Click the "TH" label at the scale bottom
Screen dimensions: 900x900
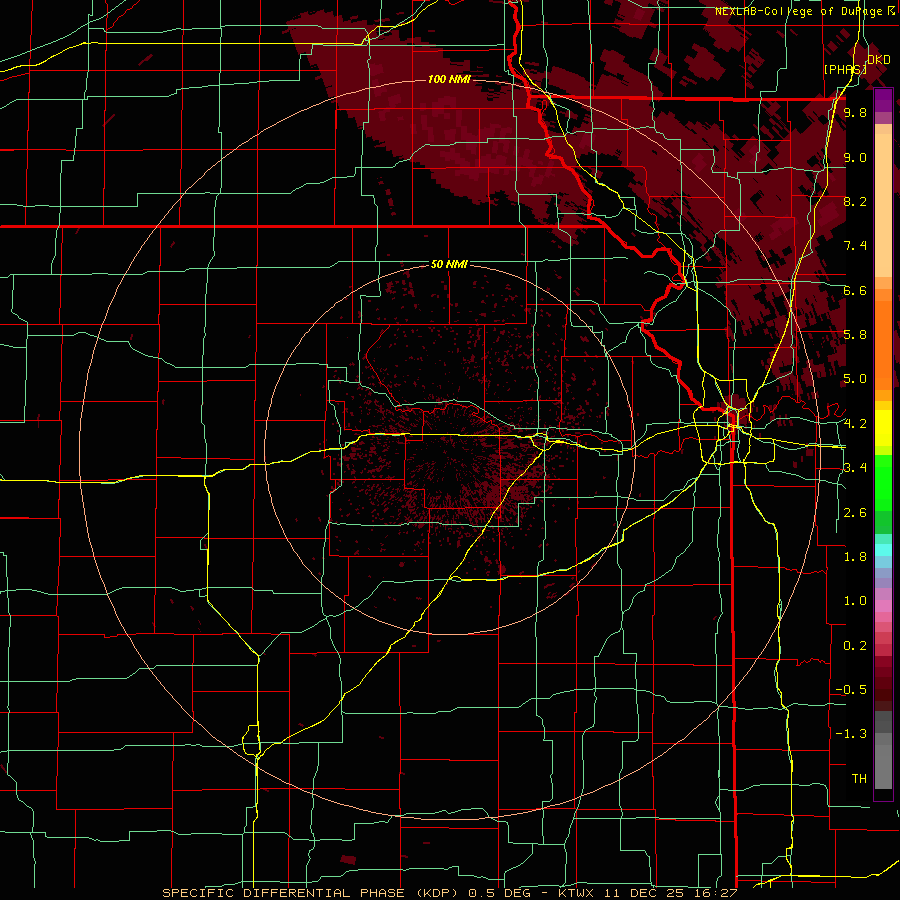[x=859, y=779]
